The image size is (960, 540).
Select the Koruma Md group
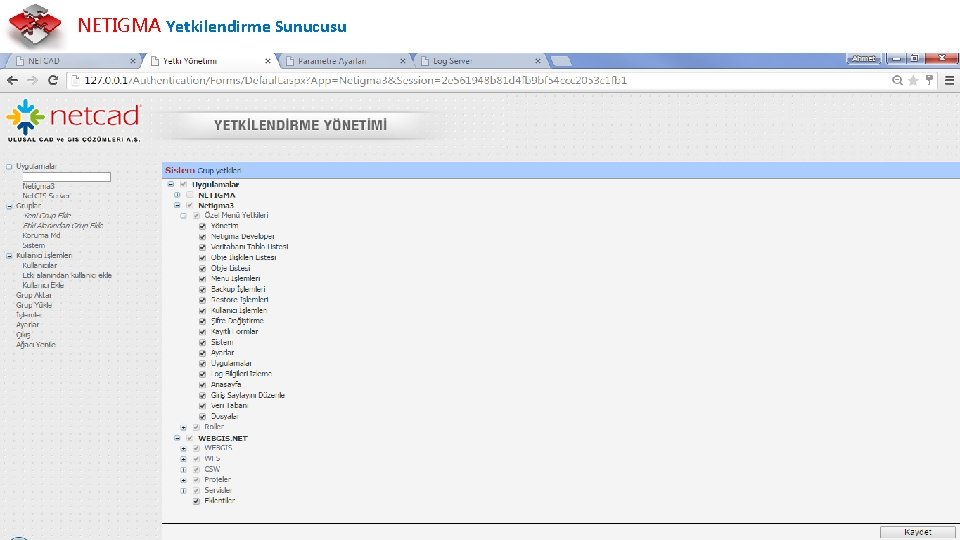[42, 235]
